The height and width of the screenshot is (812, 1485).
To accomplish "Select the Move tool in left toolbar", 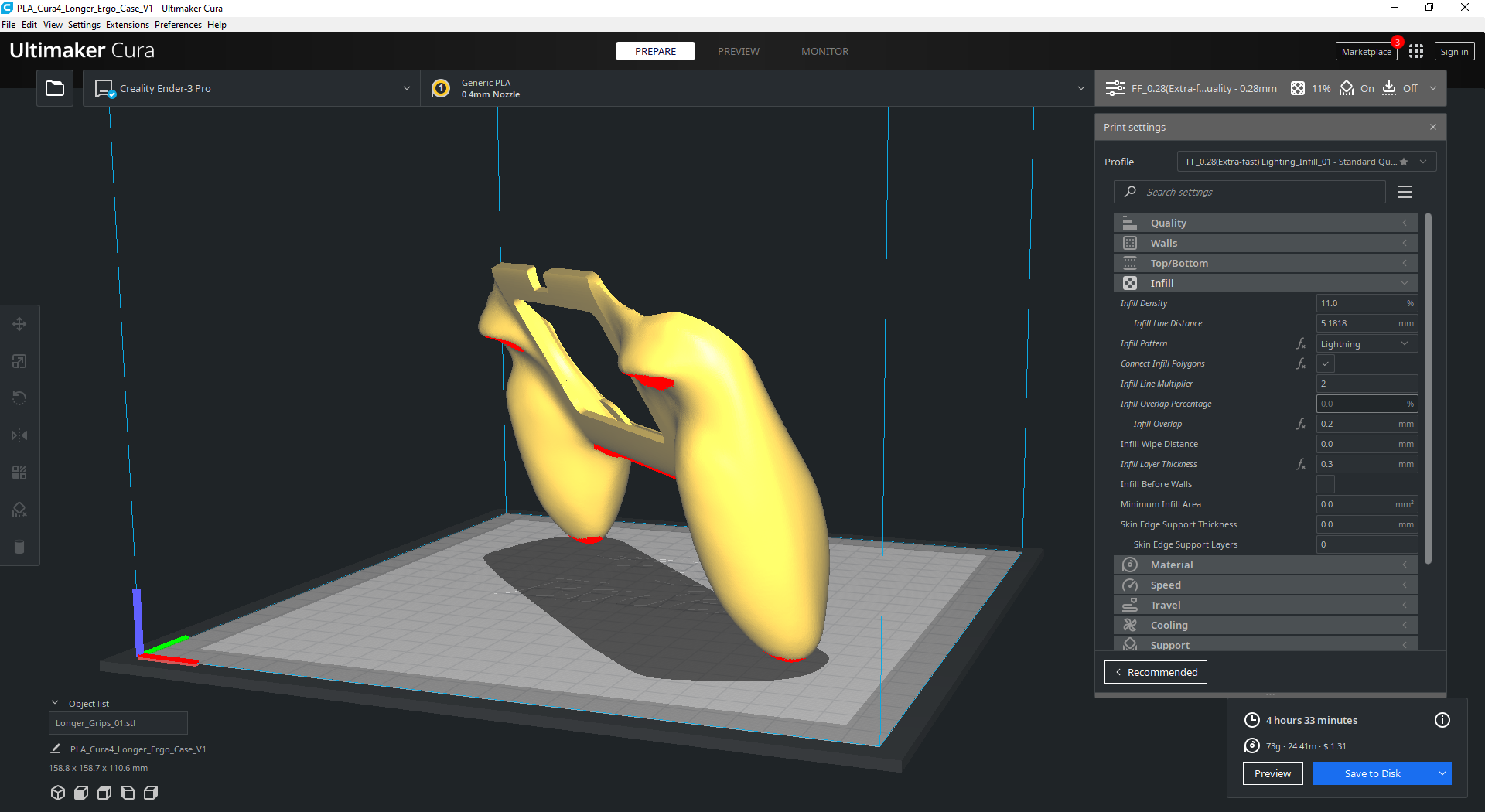I will (x=19, y=324).
